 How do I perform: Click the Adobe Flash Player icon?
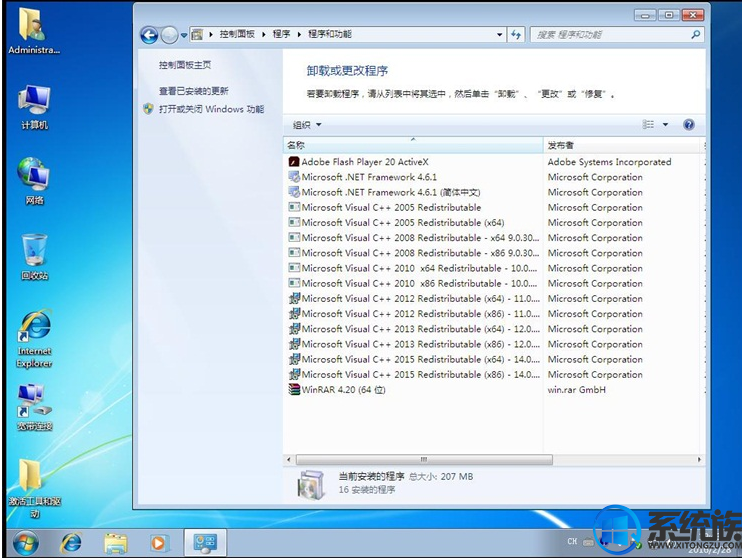coord(294,162)
